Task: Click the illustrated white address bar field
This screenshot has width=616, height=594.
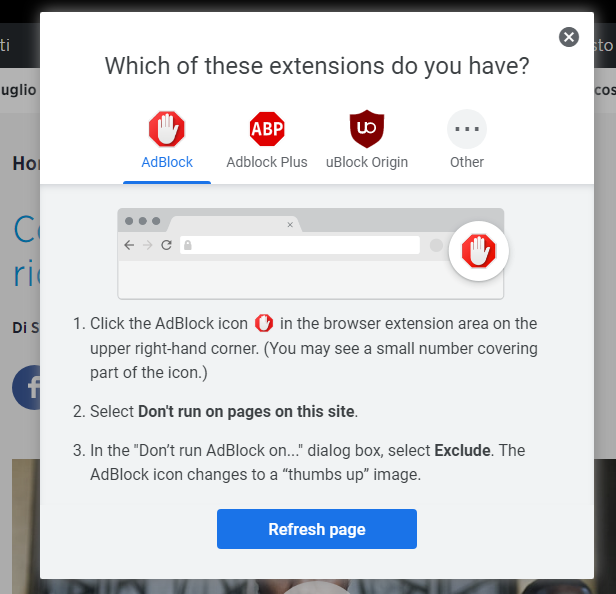Action: [x=300, y=245]
